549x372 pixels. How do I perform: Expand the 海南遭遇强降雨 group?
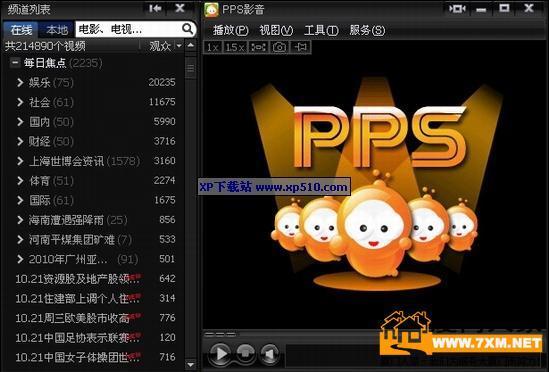point(20,220)
